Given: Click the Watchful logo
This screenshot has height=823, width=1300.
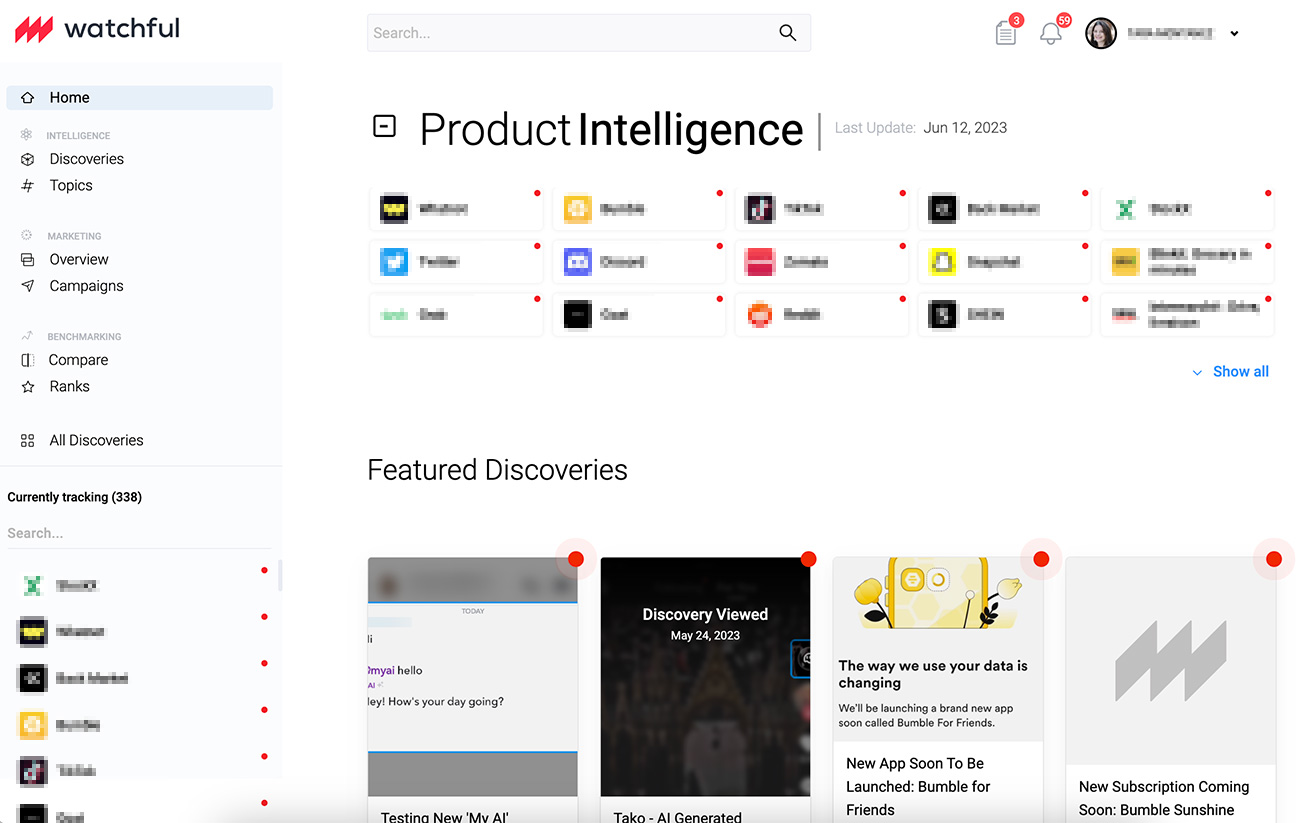Looking at the screenshot, I should (x=97, y=29).
